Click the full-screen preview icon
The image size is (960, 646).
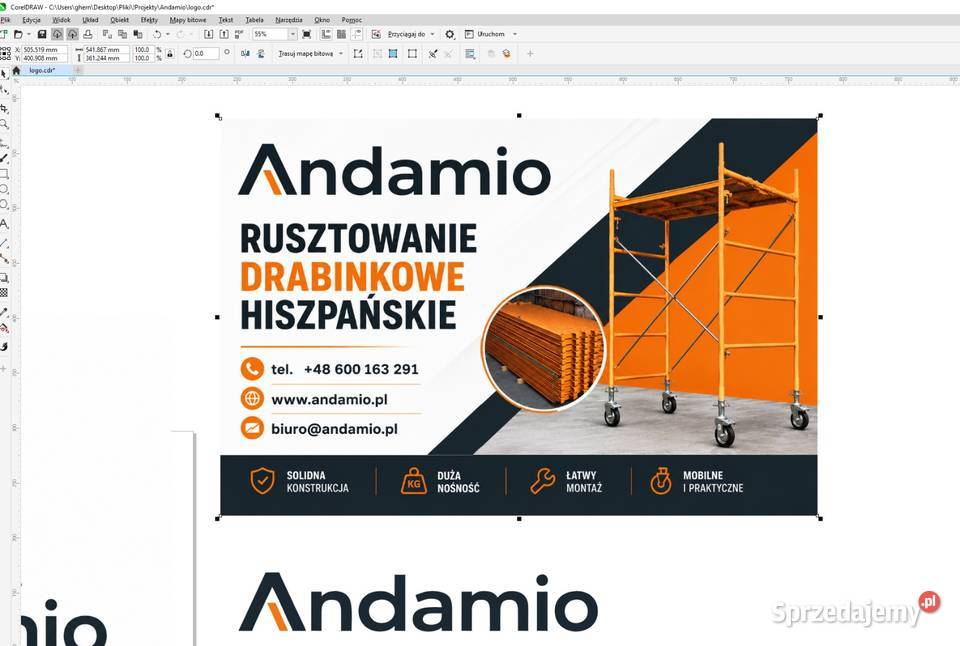point(307,34)
